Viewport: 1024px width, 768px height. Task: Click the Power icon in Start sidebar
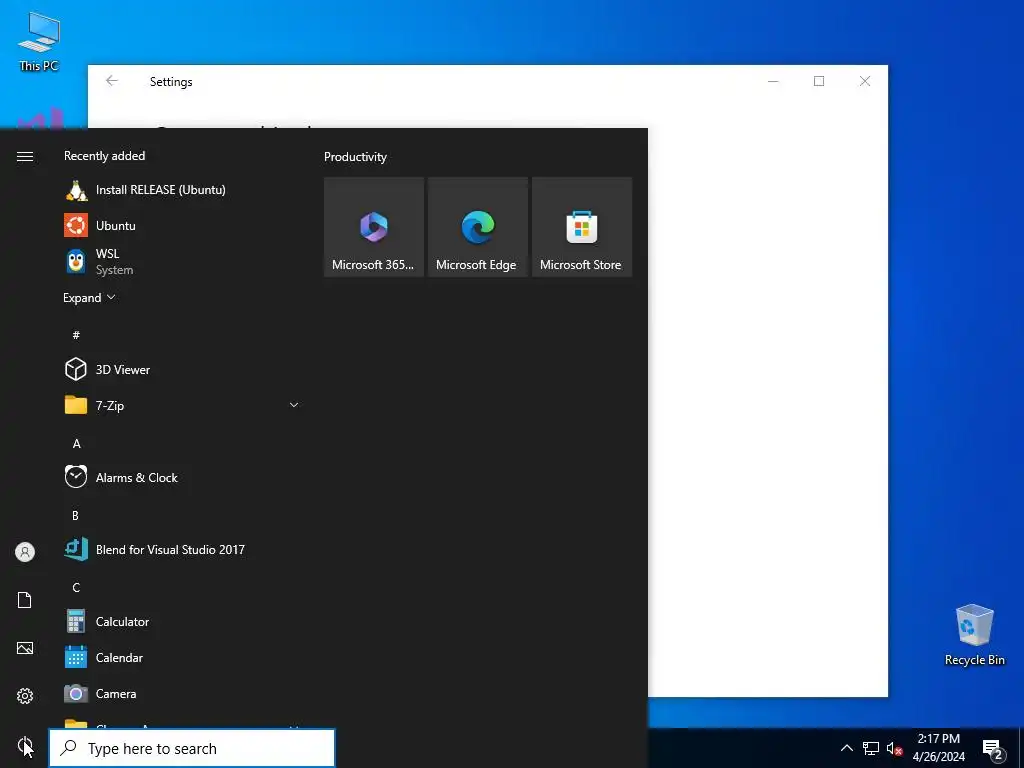pos(25,744)
